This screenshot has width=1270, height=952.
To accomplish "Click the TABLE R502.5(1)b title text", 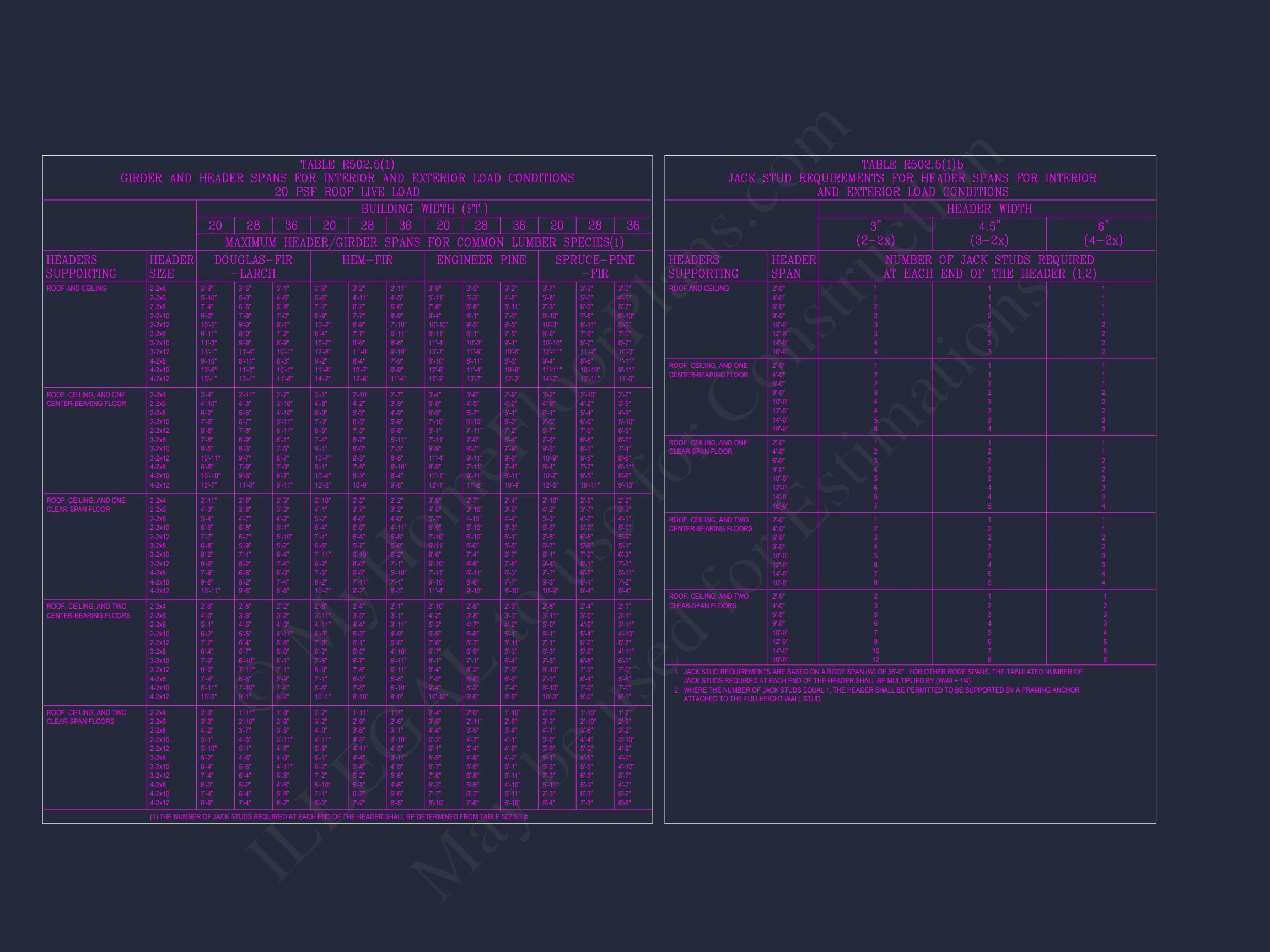I will pos(912,165).
